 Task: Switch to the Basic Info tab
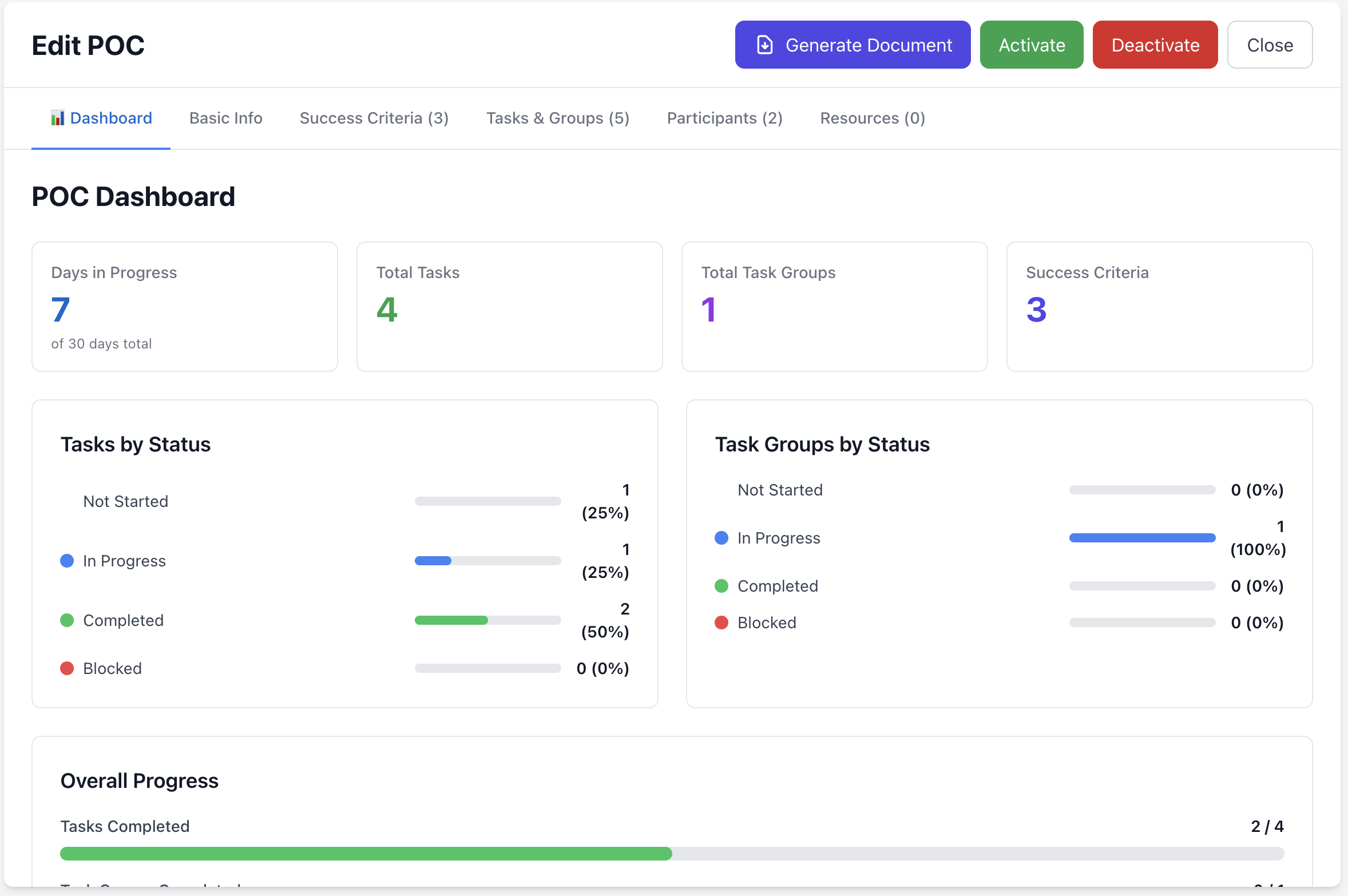[x=225, y=118]
